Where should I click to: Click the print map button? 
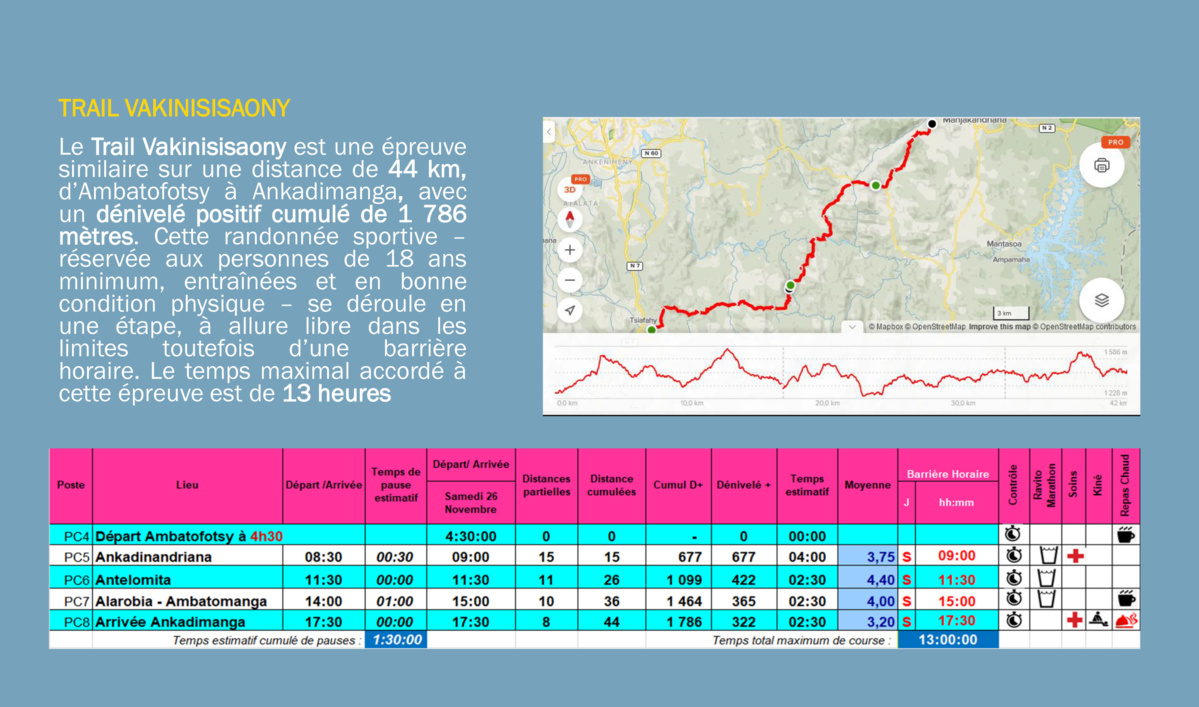click(1101, 166)
